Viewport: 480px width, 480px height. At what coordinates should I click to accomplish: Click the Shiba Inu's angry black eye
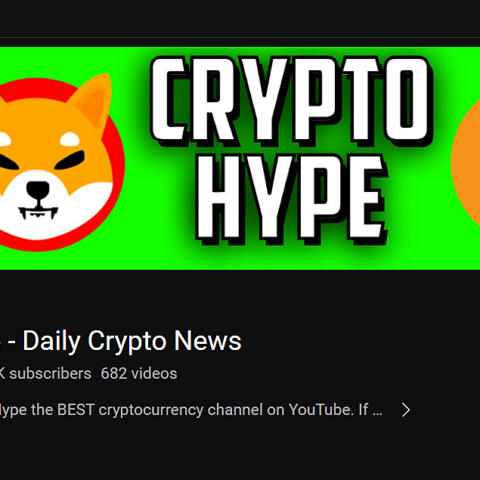(70, 160)
